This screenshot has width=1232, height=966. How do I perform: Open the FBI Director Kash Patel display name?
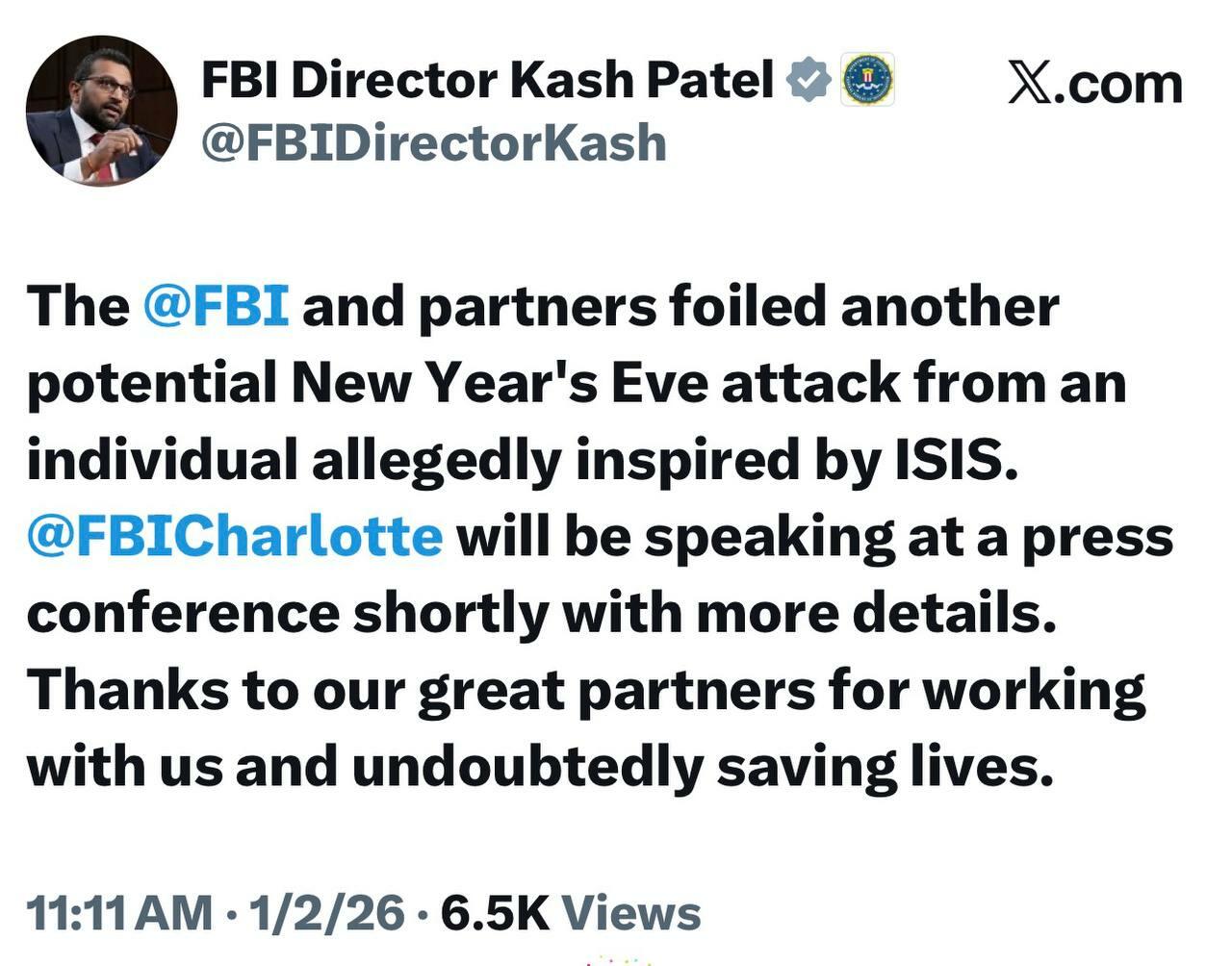tap(487, 80)
